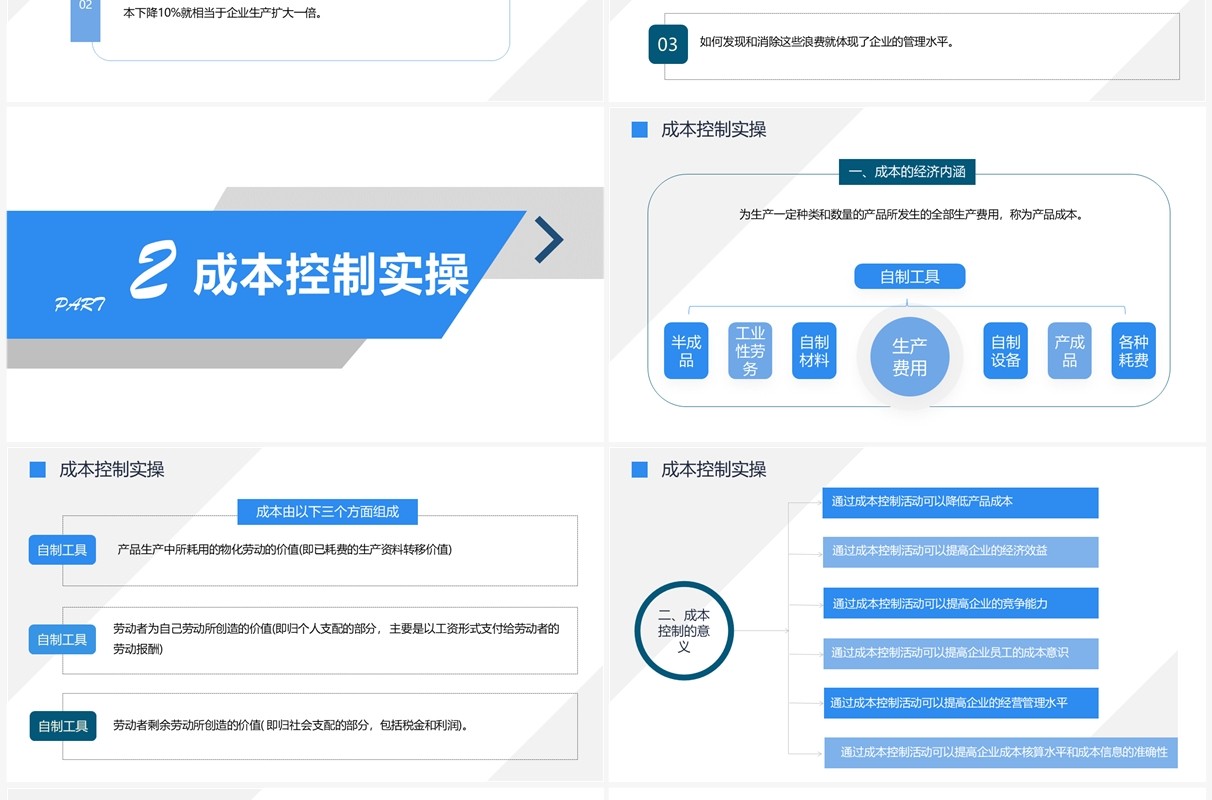The image size is (1212, 800).
Task: Select the text "劳动者剩余劳动所创造的价值"
Action: [x=186, y=725]
